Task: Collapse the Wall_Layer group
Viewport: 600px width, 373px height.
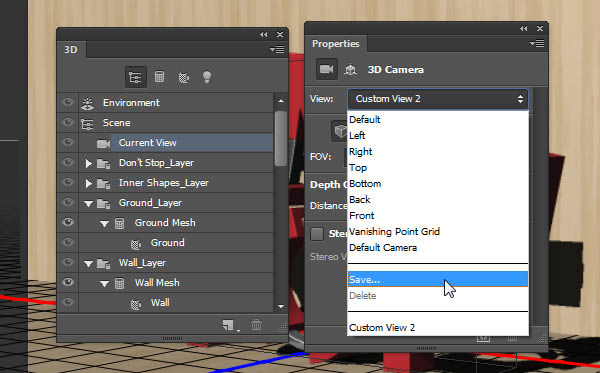Action: tap(88, 264)
